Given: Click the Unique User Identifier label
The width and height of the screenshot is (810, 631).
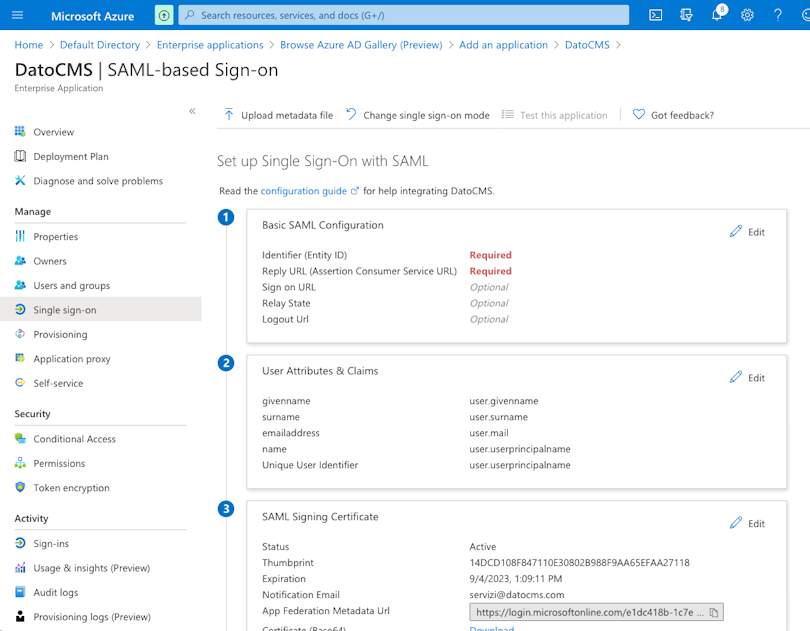Looking at the screenshot, I should pos(310,465).
